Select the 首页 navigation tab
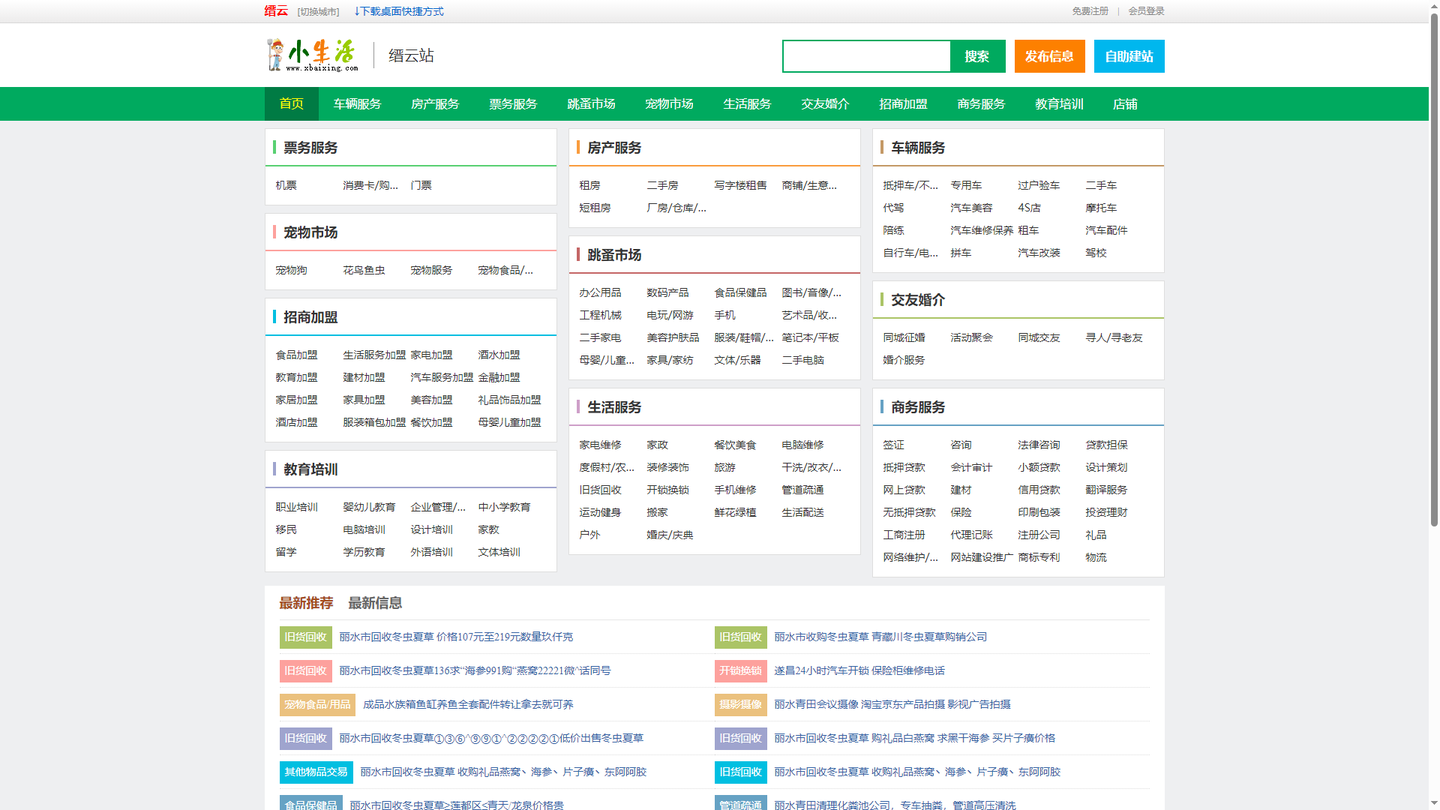 tap(291, 104)
